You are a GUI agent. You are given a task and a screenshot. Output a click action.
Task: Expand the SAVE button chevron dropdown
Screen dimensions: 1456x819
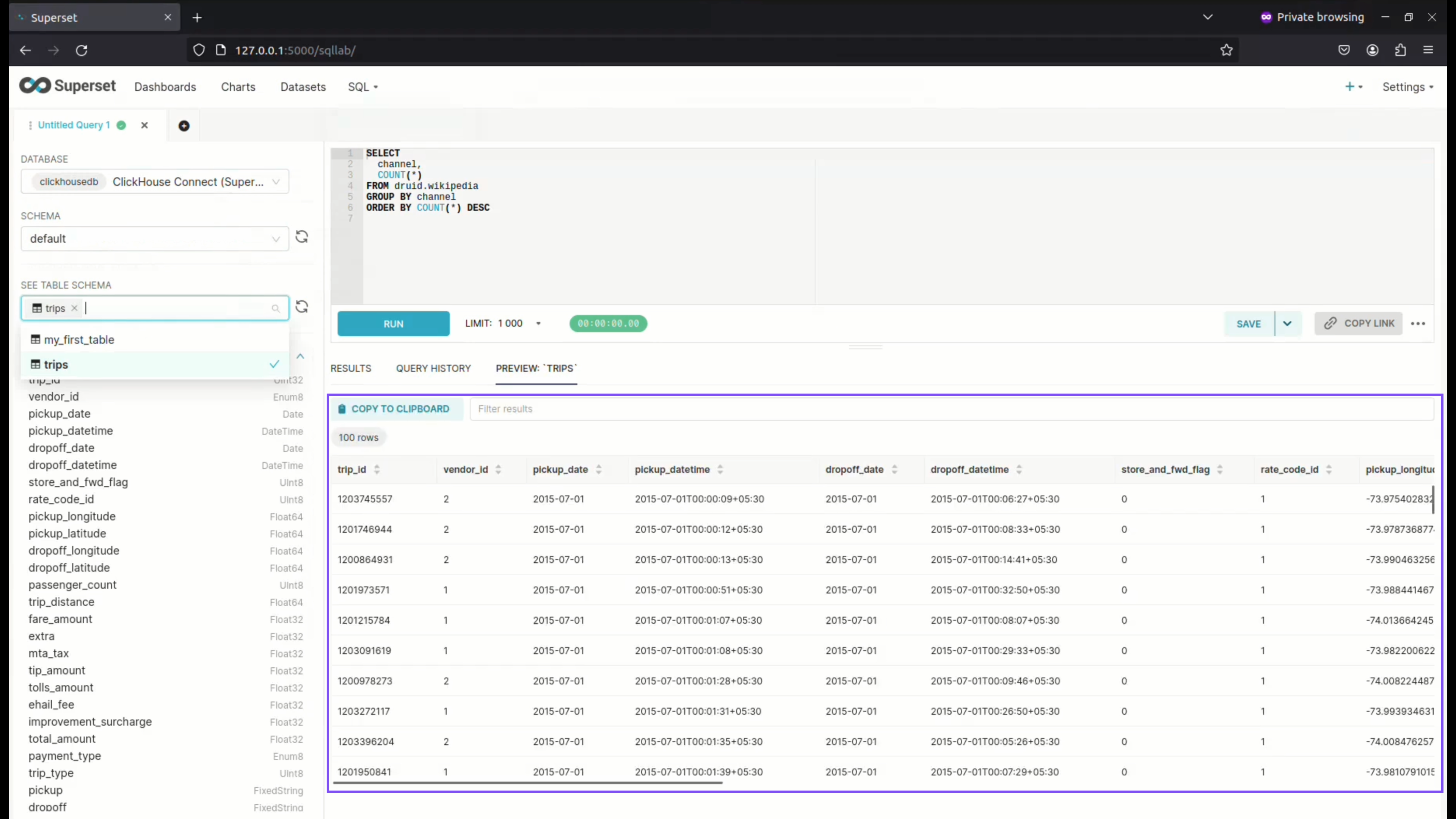[x=1288, y=323]
